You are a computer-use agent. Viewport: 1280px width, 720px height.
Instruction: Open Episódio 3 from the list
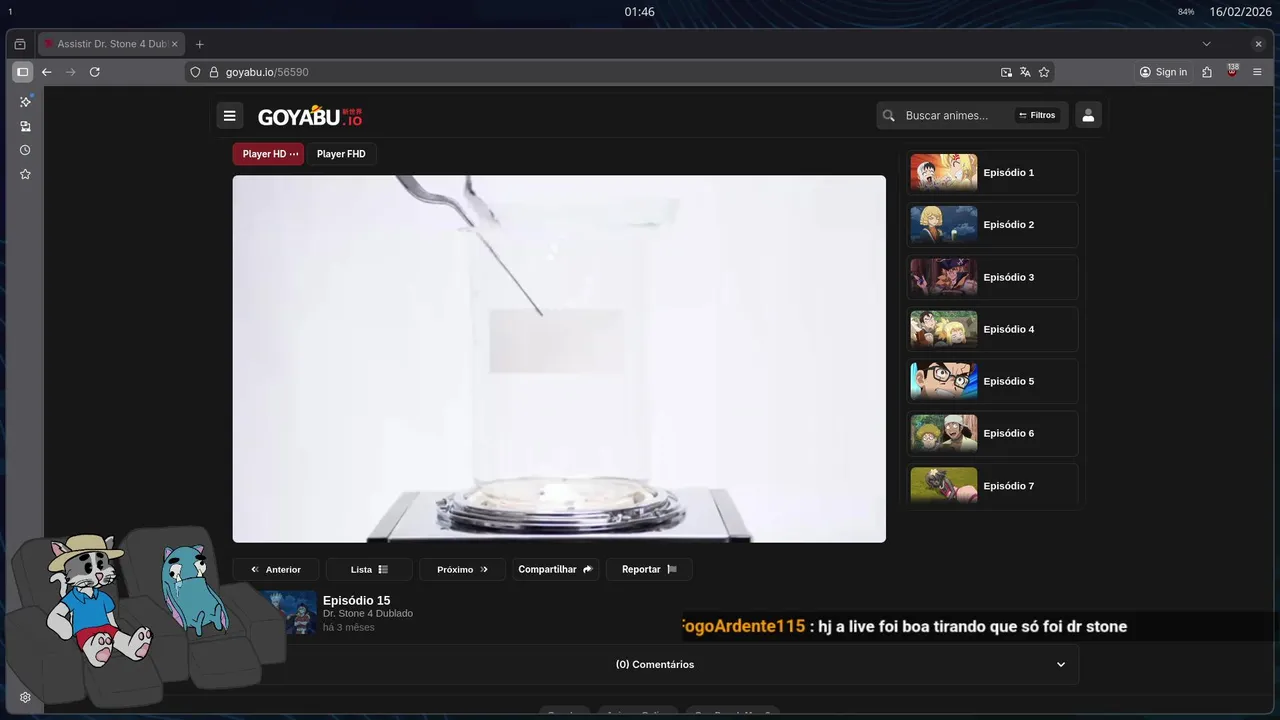coord(993,277)
